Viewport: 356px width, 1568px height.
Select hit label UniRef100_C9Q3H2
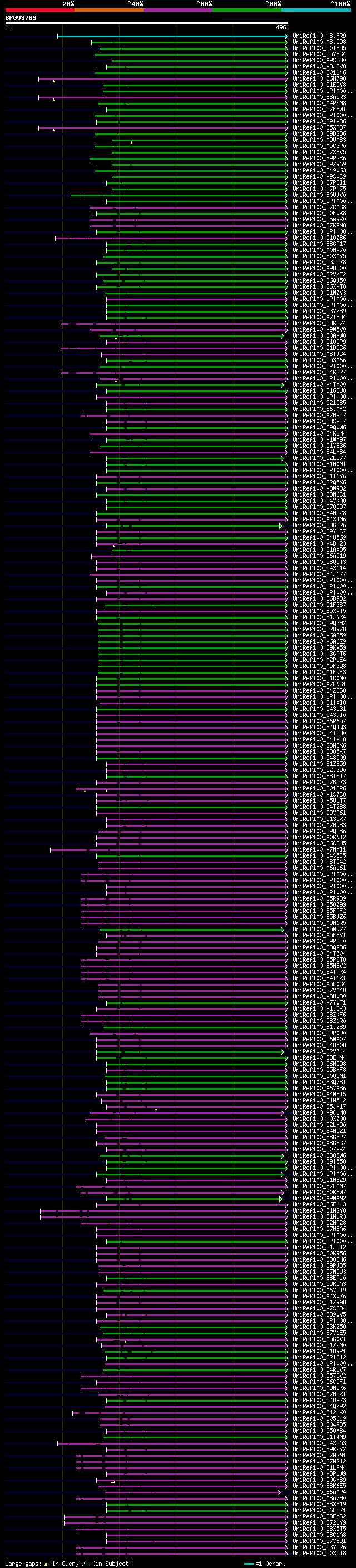click(319, 623)
